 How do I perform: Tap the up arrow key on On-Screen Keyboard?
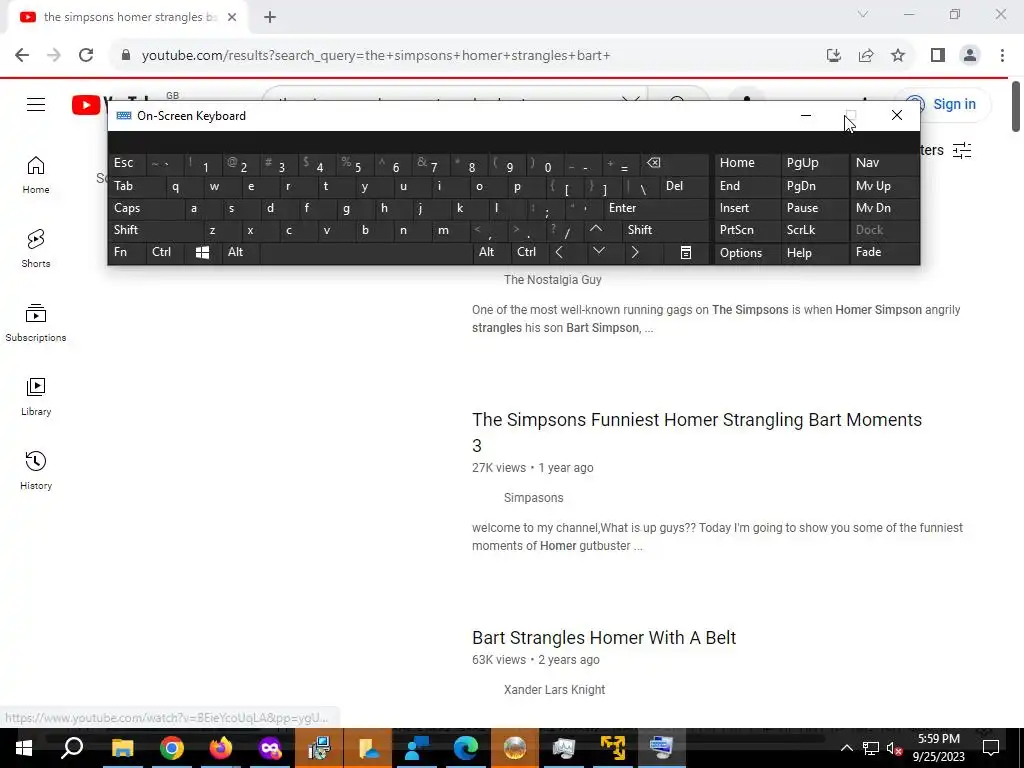tap(596, 229)
